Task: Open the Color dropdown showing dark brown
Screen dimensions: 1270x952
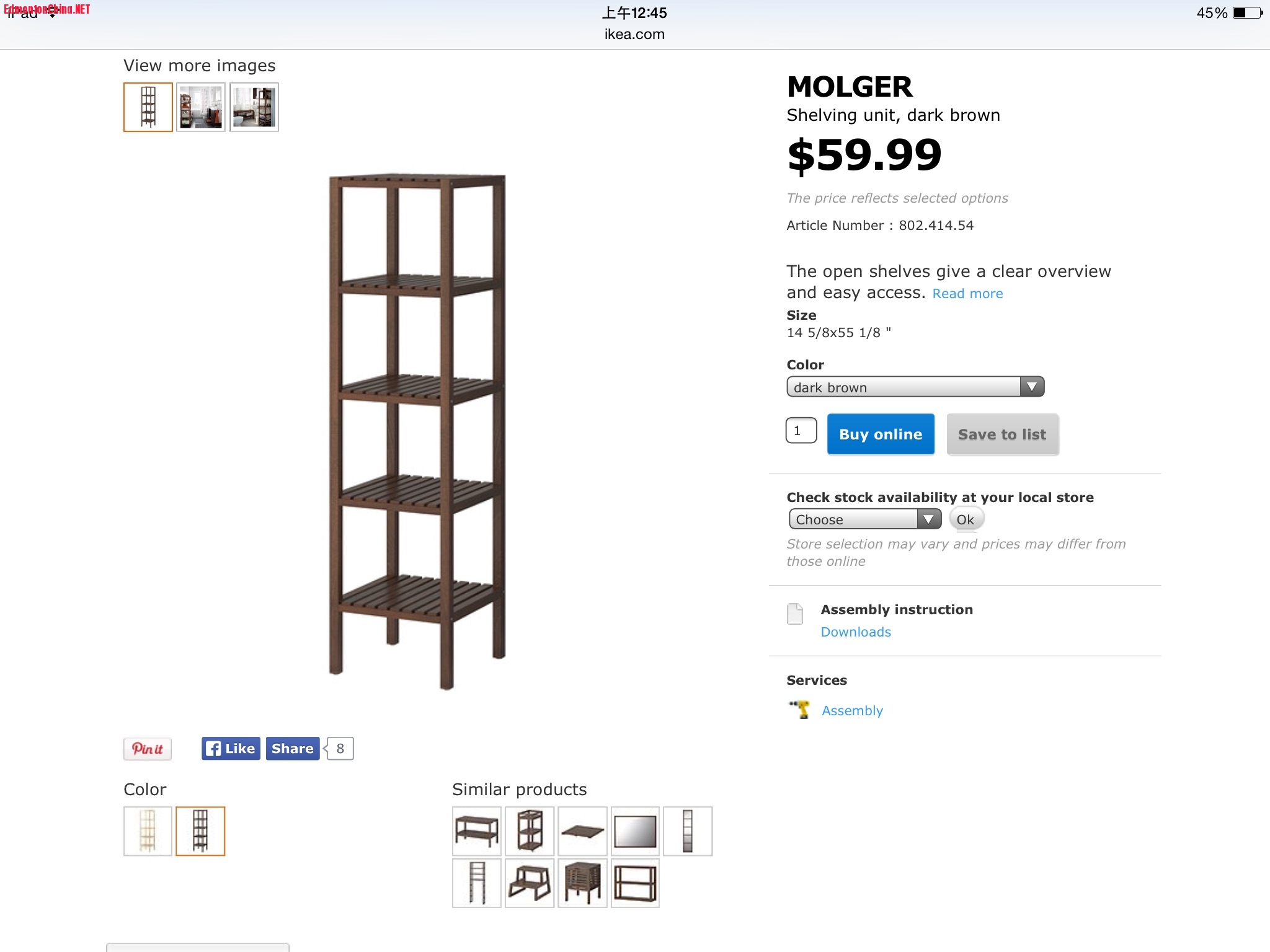Action: pos(915,387)
